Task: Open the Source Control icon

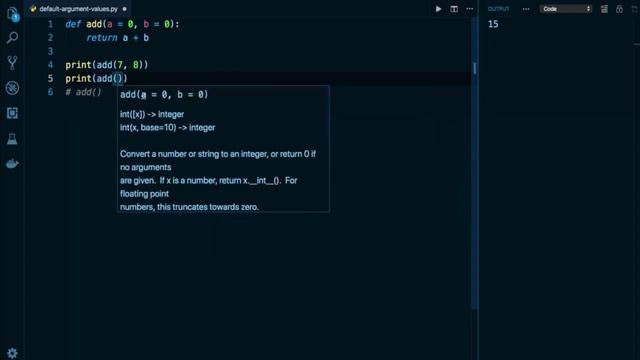Action: pos(12,63)
